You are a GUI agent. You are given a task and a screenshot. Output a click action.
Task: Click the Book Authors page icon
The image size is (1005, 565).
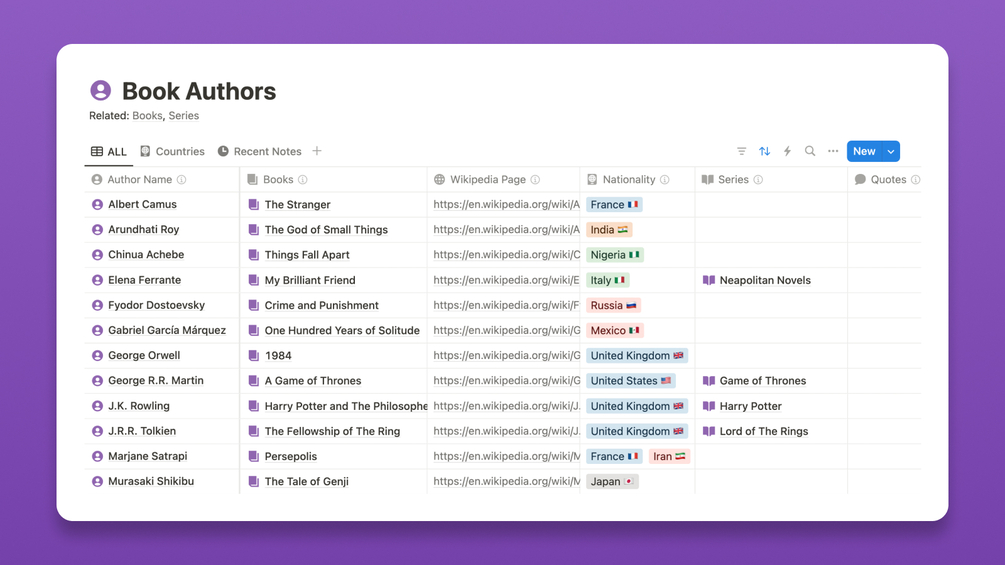click(101, 90)
